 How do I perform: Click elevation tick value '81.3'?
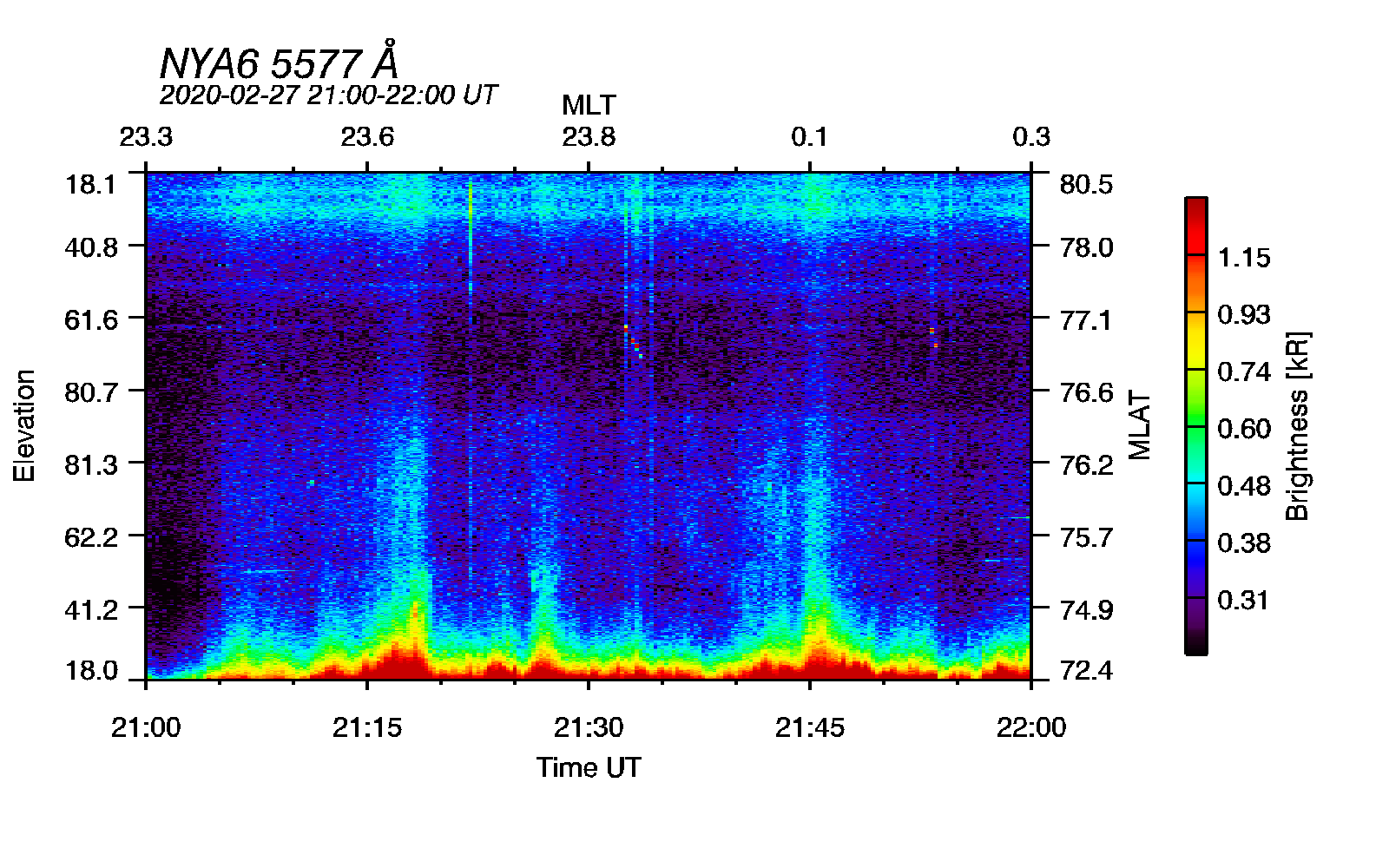[91, 465]
